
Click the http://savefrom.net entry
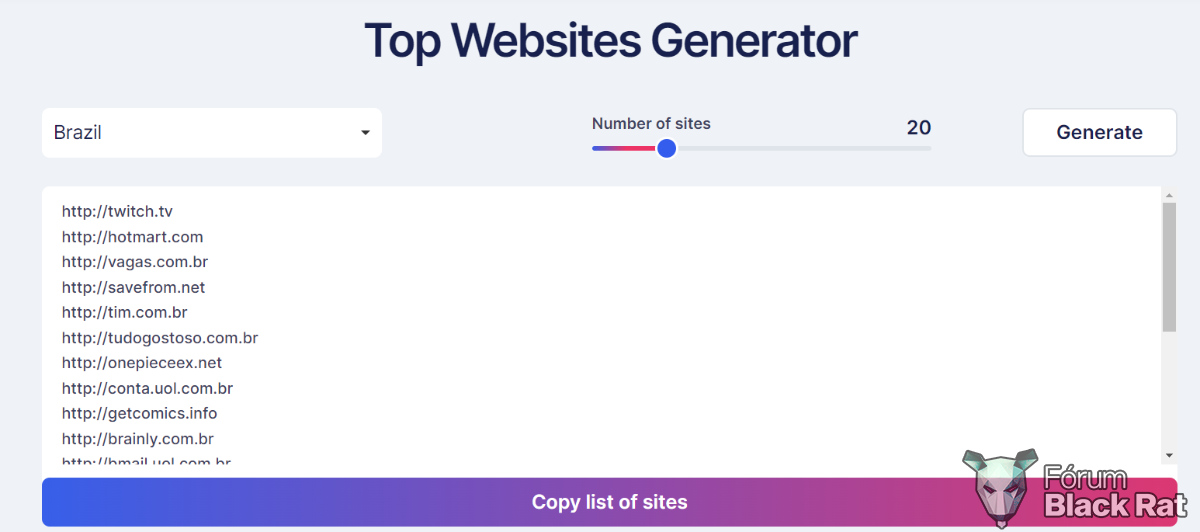(x=133, y=287)
